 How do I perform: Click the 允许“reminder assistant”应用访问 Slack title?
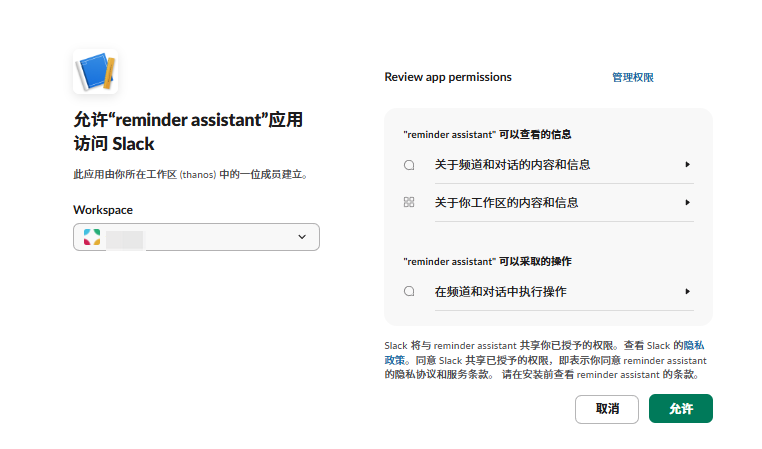click(188, 132)
